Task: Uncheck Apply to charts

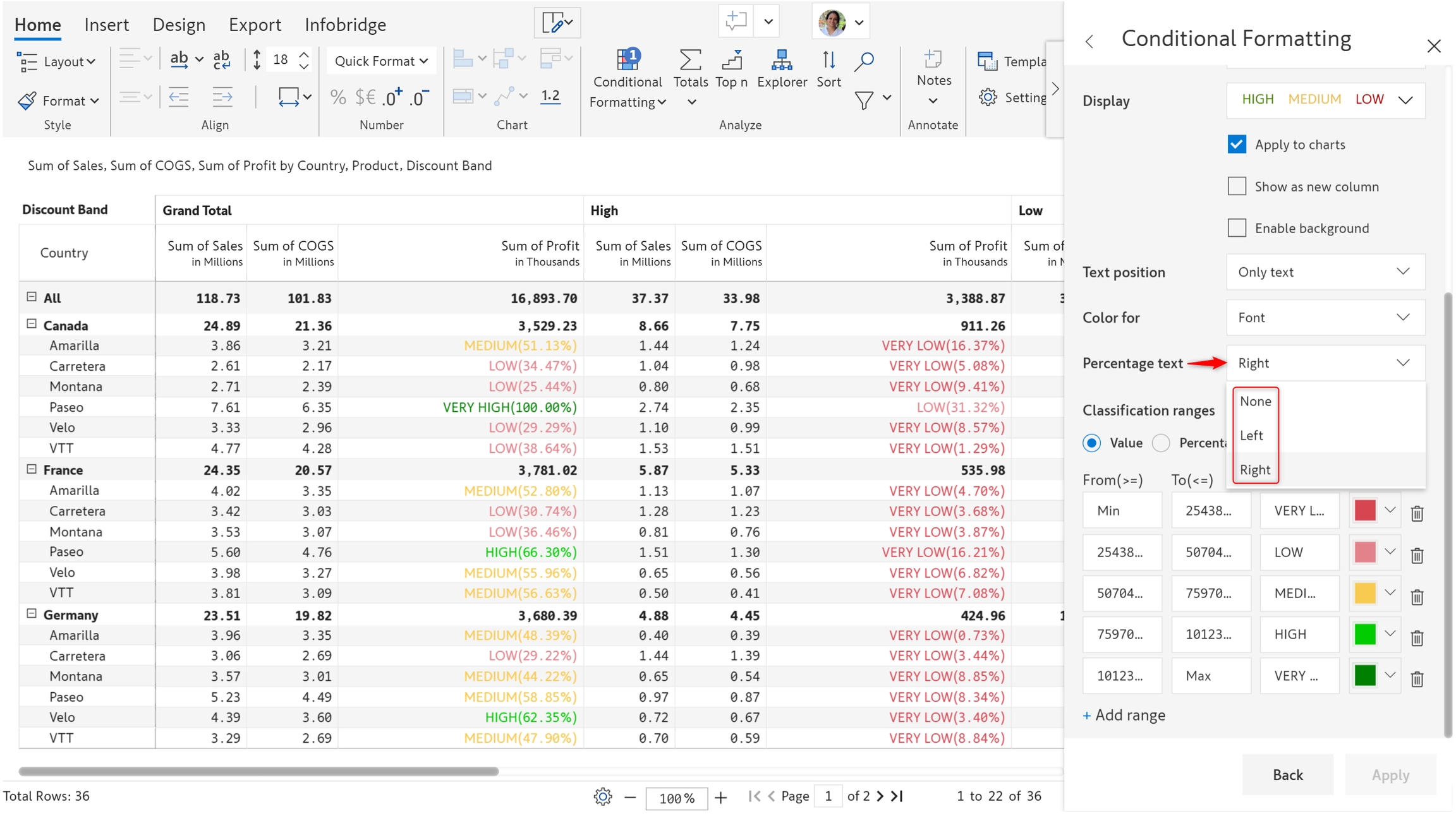Action: click(1237, 145)
